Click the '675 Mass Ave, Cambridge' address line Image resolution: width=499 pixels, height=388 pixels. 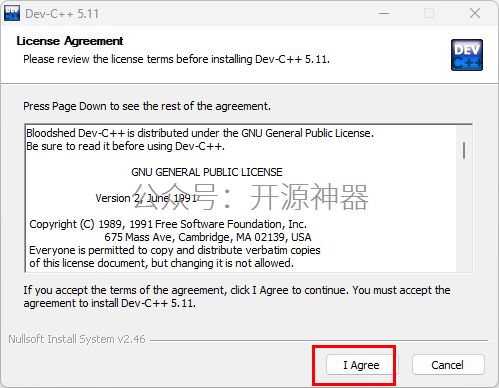[208, 237]
